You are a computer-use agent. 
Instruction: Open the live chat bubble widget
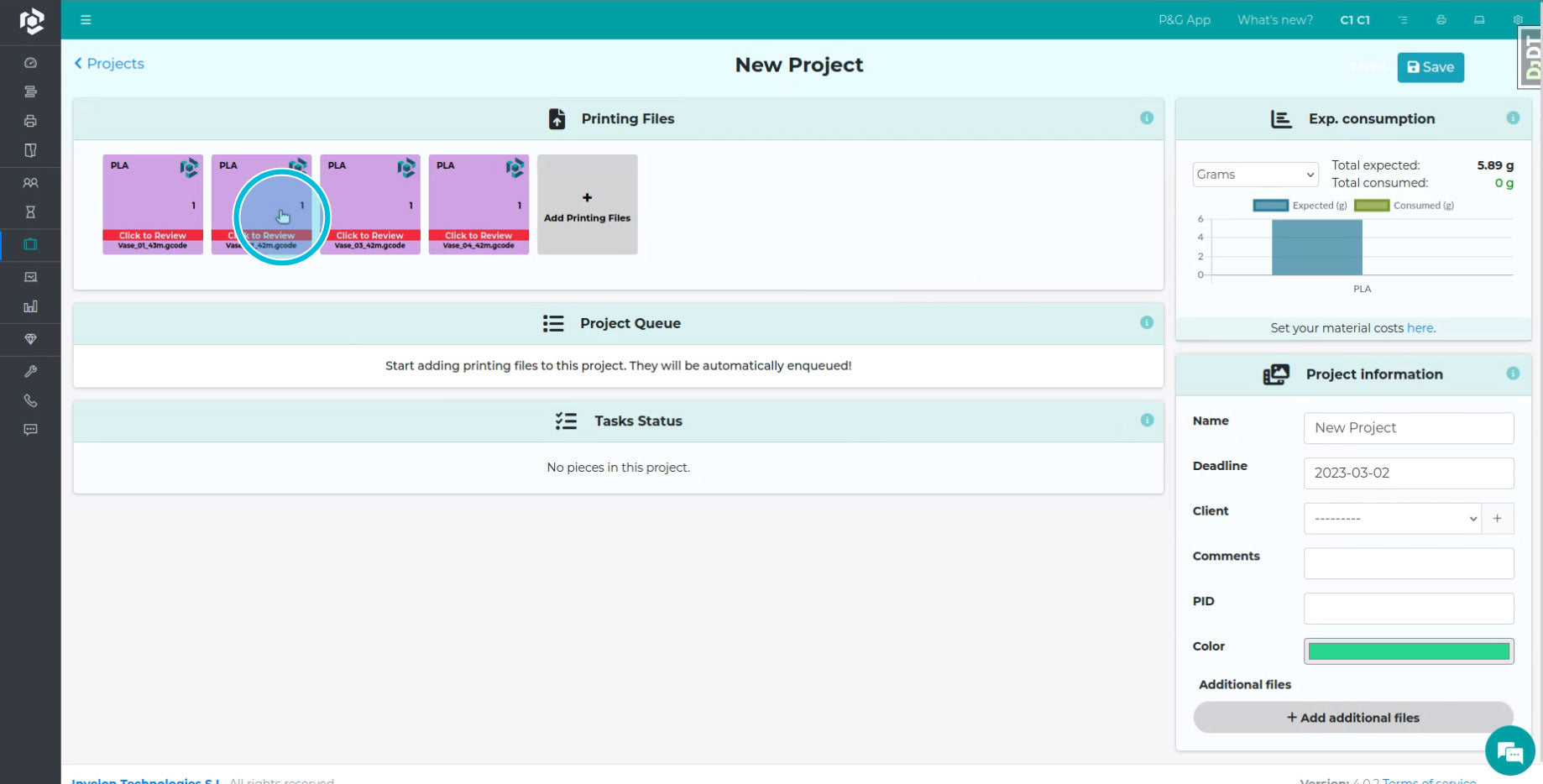tap(1509, 751)
